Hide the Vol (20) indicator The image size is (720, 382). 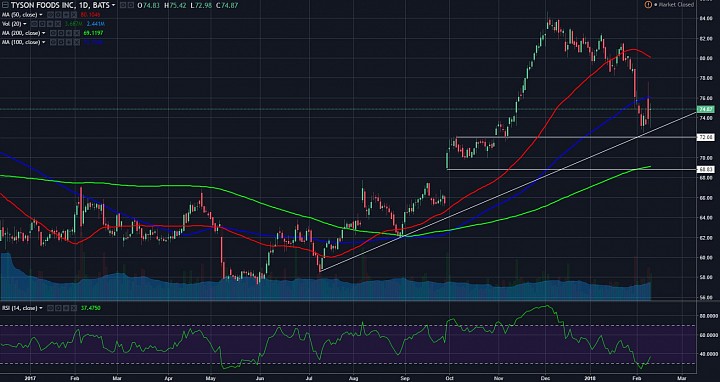(34, 24)
